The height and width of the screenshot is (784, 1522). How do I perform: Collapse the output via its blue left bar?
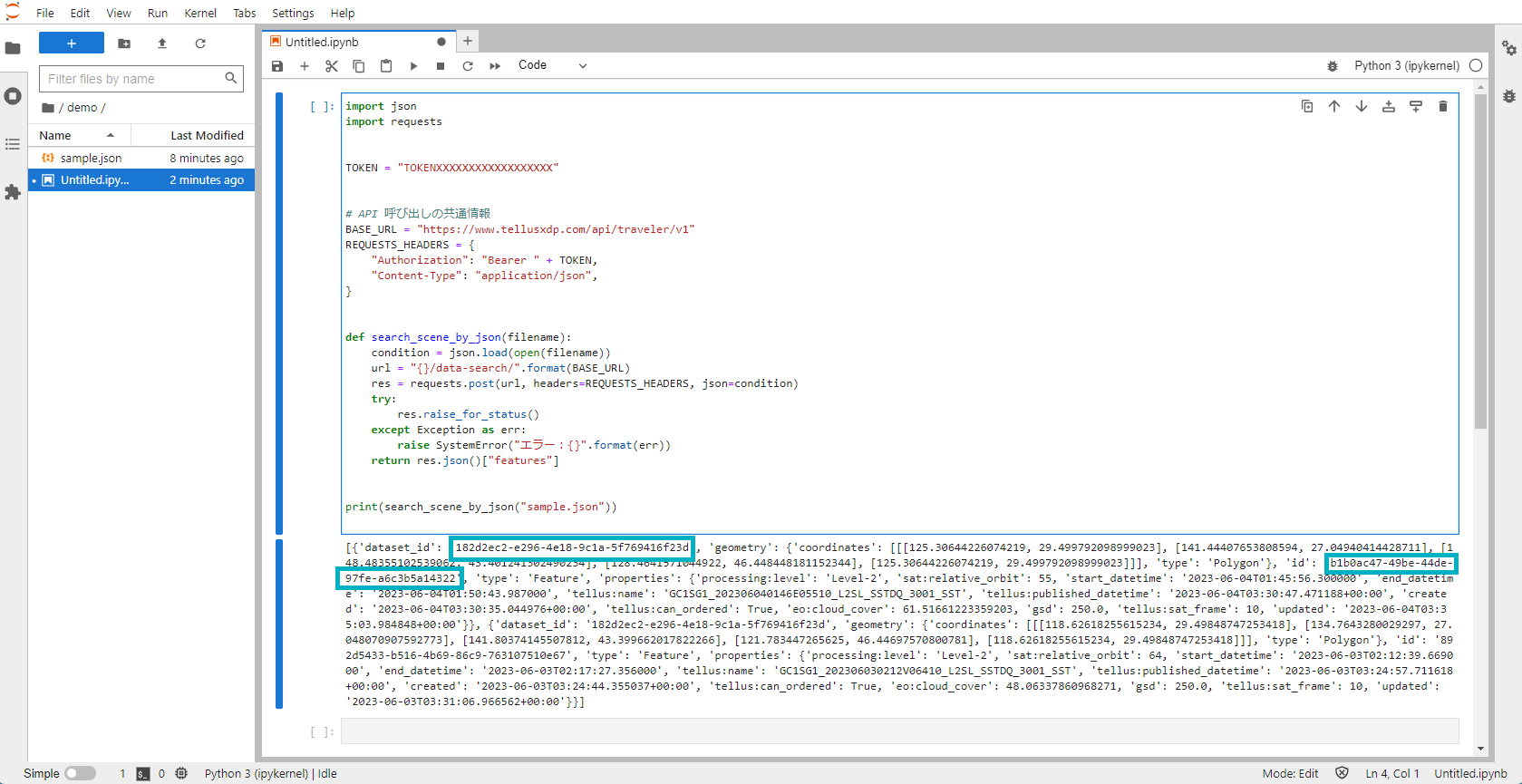[x=279, y=624]
